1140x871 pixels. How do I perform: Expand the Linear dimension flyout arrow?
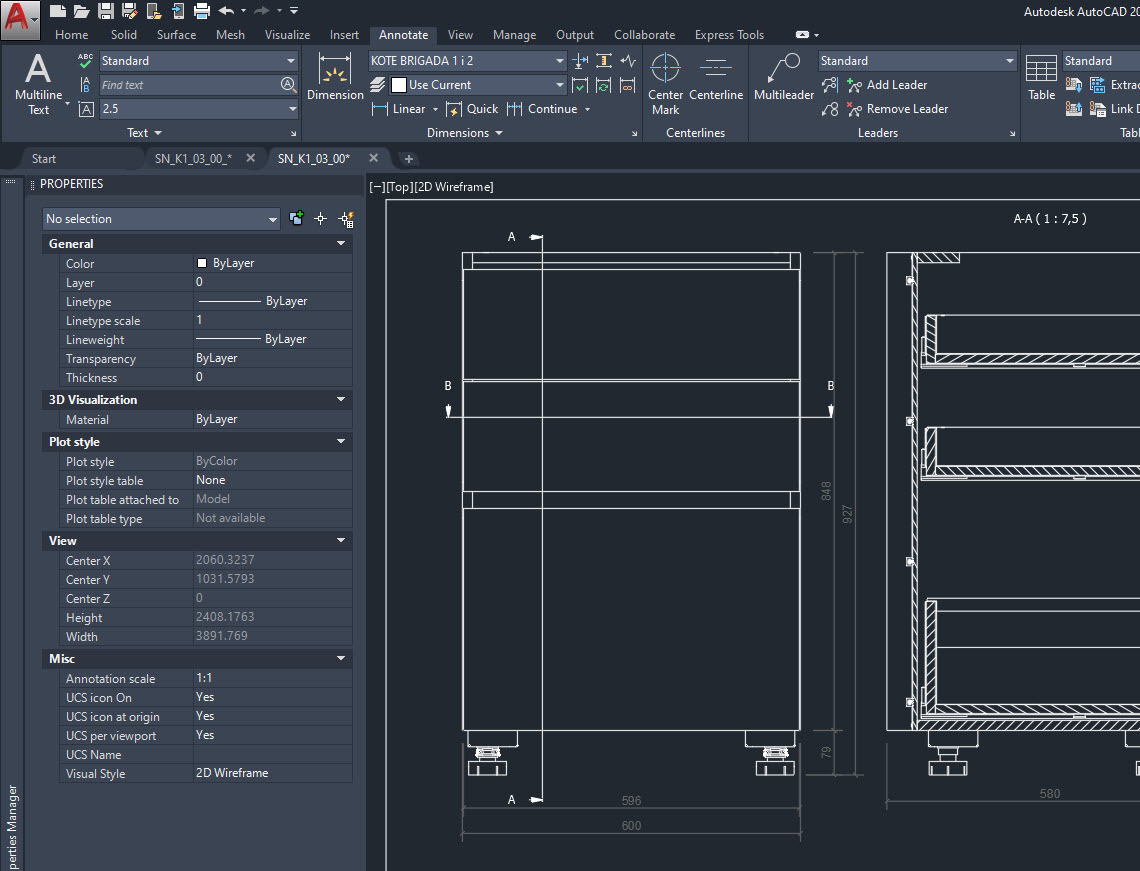[x=435, y=109]
